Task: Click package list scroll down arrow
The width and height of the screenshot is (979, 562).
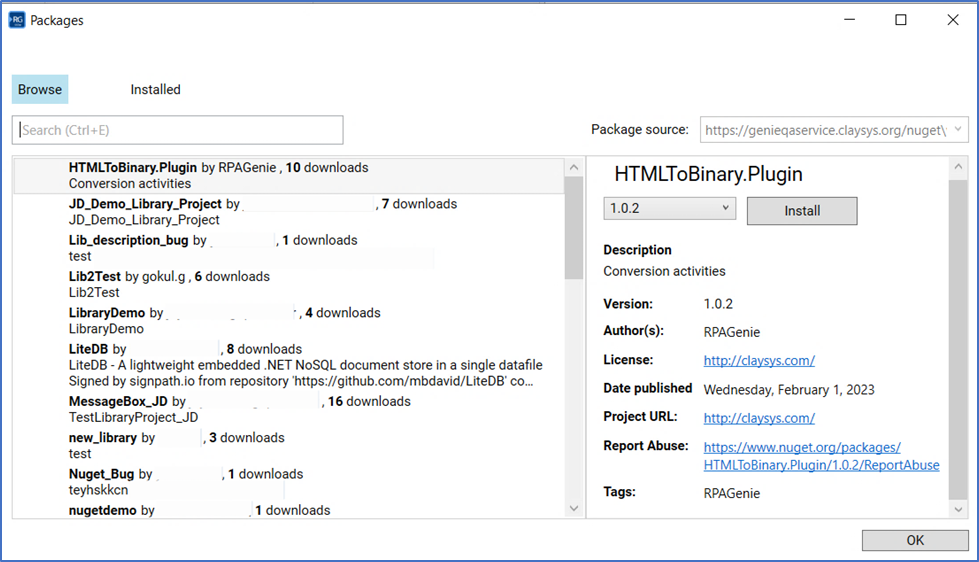Action: point(574,509)
